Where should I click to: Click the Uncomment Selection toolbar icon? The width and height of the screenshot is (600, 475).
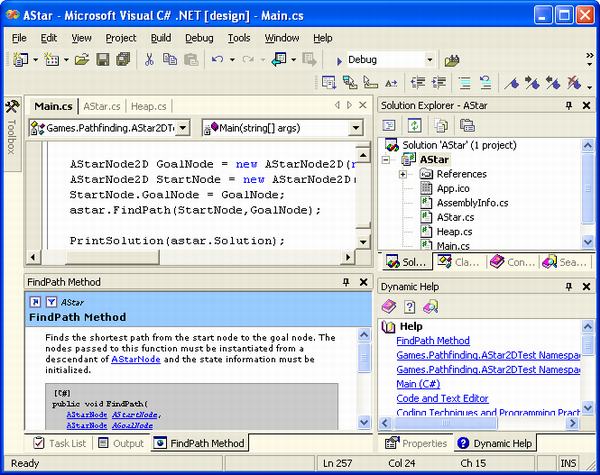(x=485, y=83)
